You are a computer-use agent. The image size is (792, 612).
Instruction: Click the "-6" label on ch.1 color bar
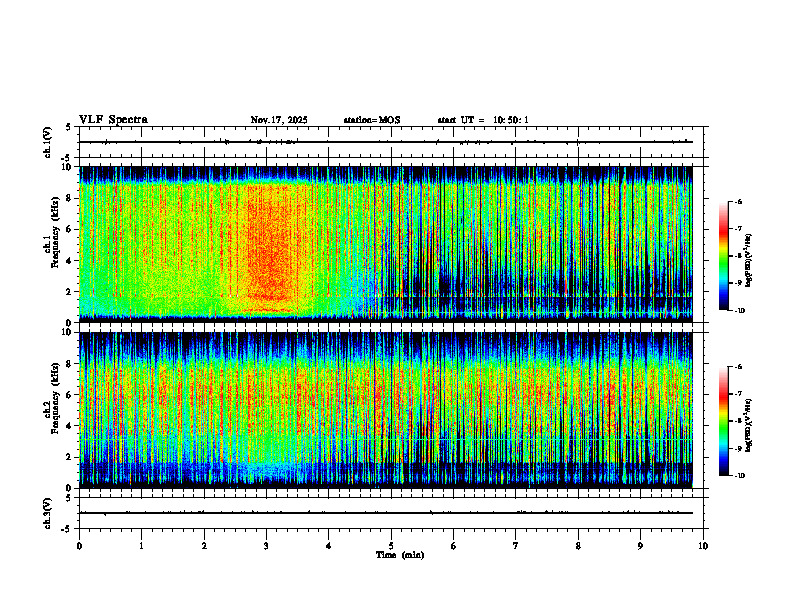click(739, 201)
